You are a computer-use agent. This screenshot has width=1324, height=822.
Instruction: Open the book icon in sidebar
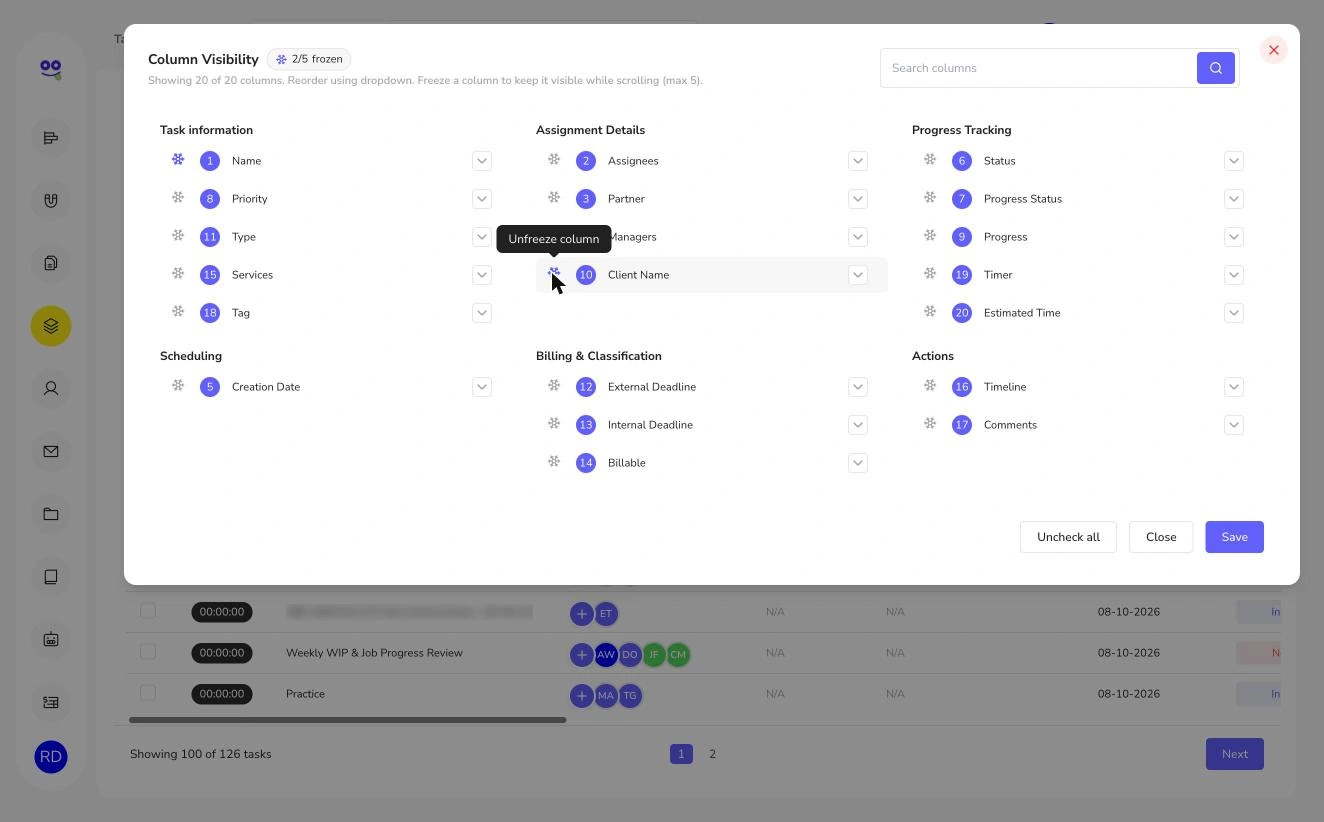pyautogui.click(x=51, y=576)
